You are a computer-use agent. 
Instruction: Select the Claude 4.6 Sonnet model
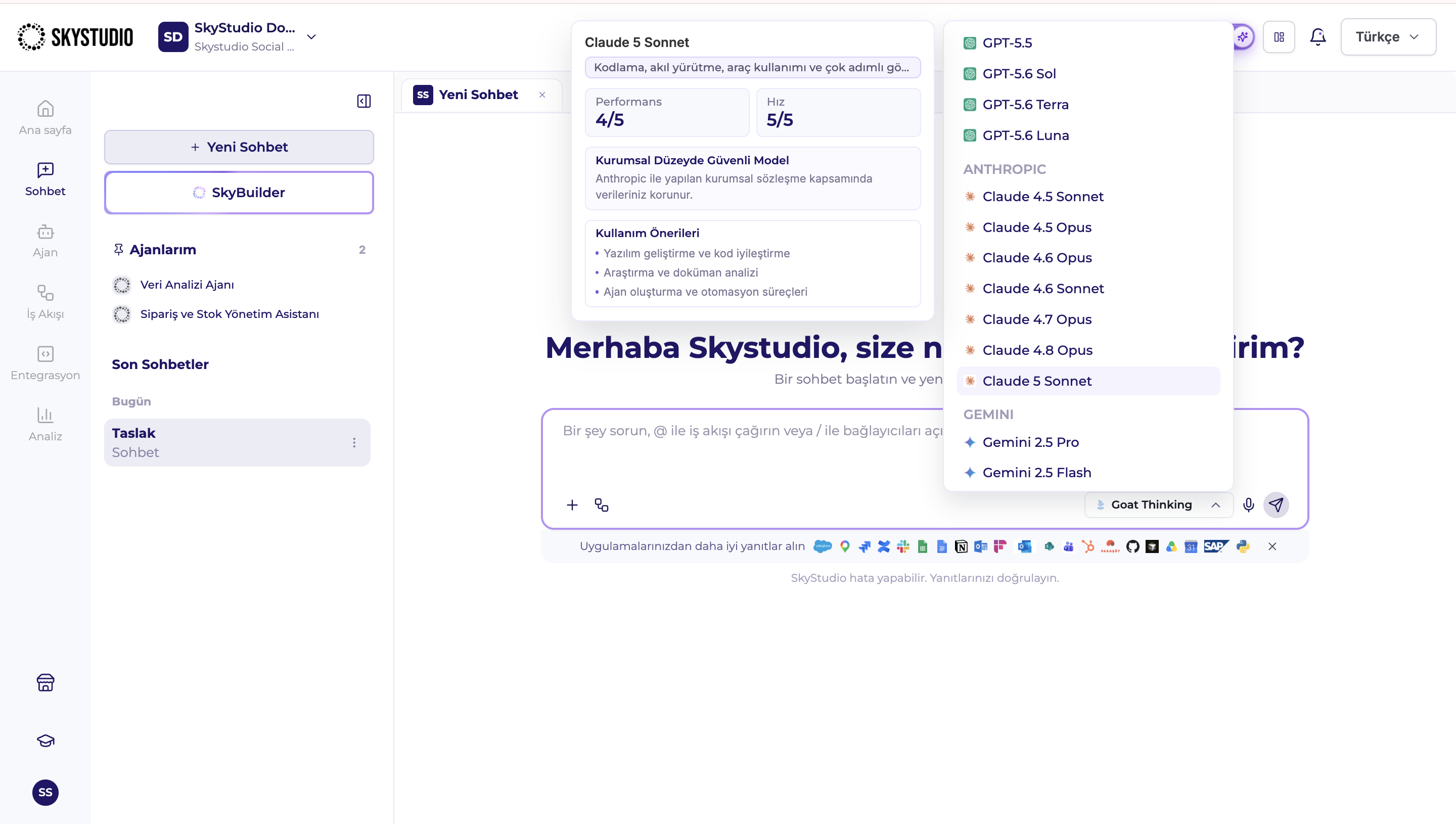point(1087,289)
